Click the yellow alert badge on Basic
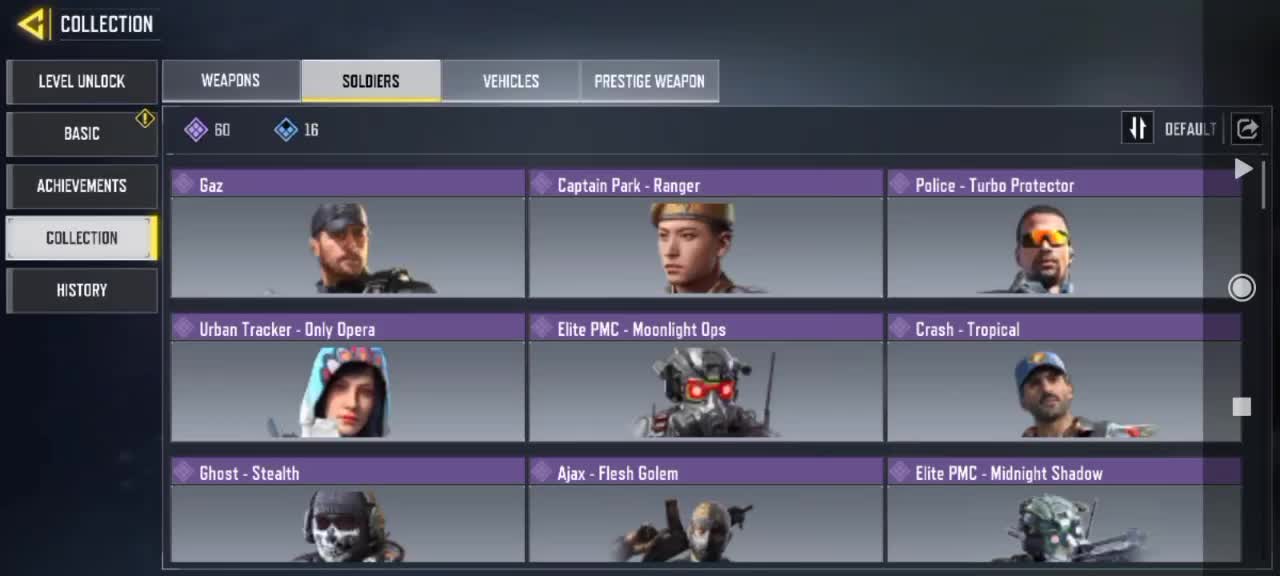 [x=145, y=119]
